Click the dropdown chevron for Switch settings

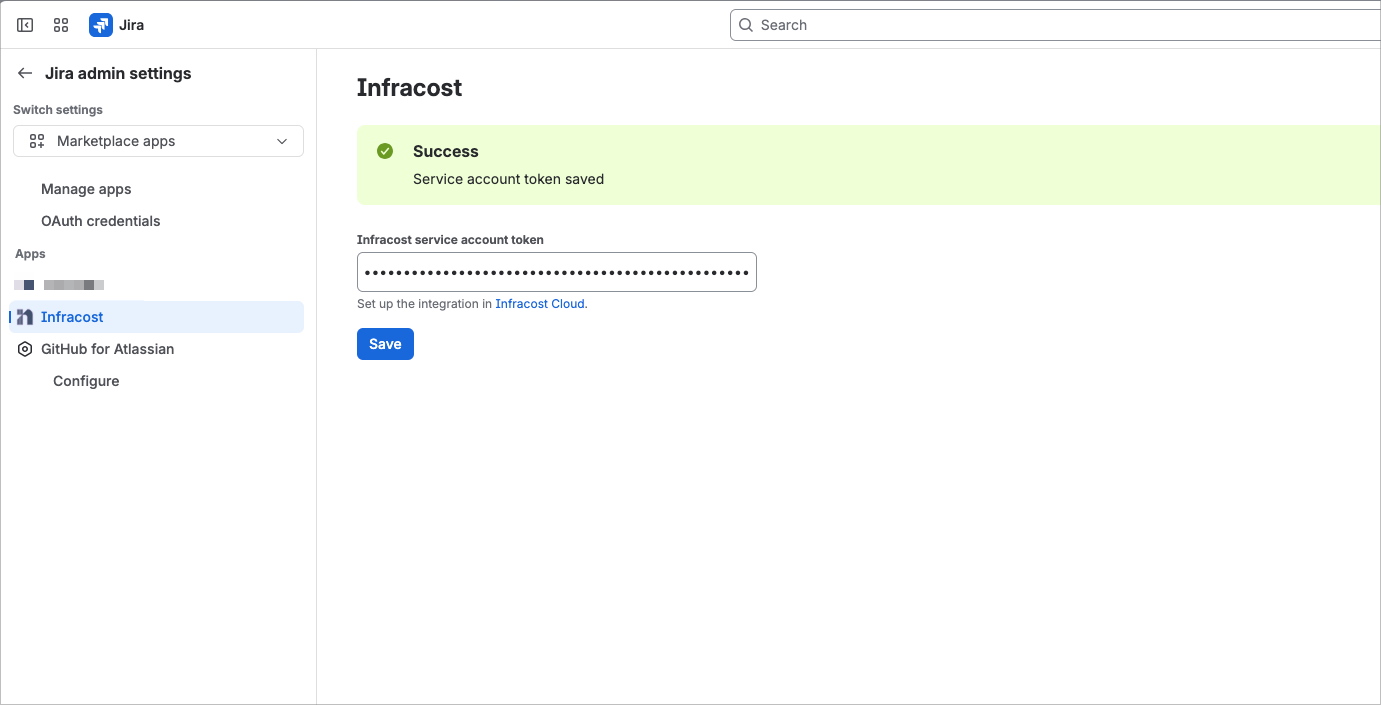click(x=282, y=141)
